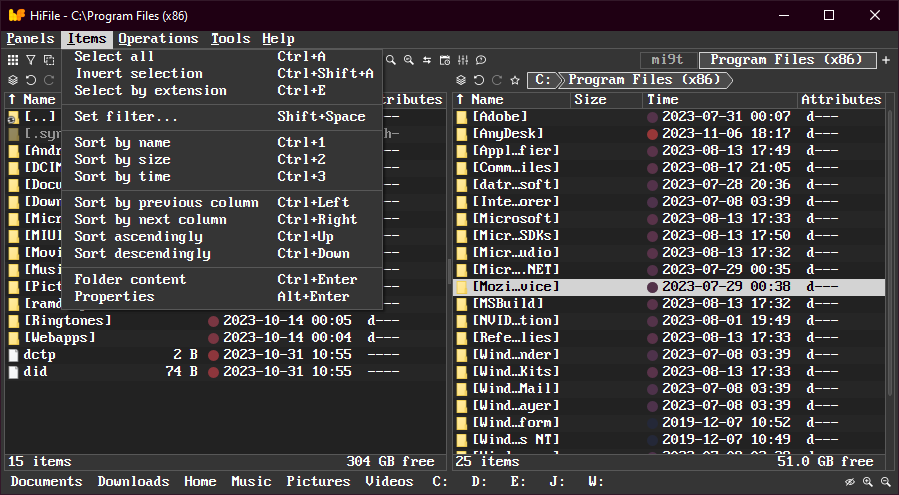Image resolution: width=899 pixels, height=495 pixels.
Task: Go to Downloads shortcut in bottom bar
Action: pos(133,482)
